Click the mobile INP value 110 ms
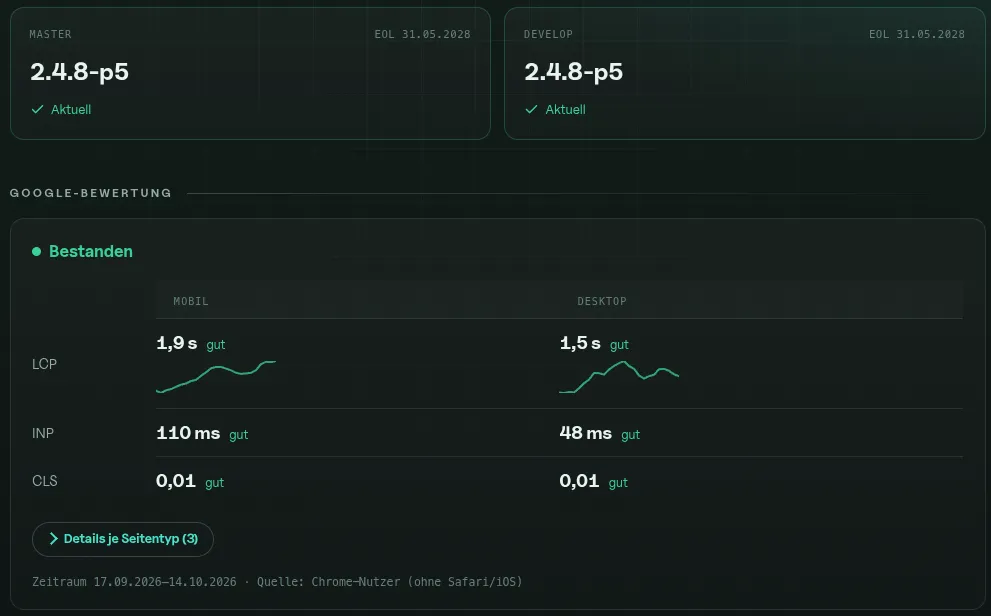 coord(188,433)
